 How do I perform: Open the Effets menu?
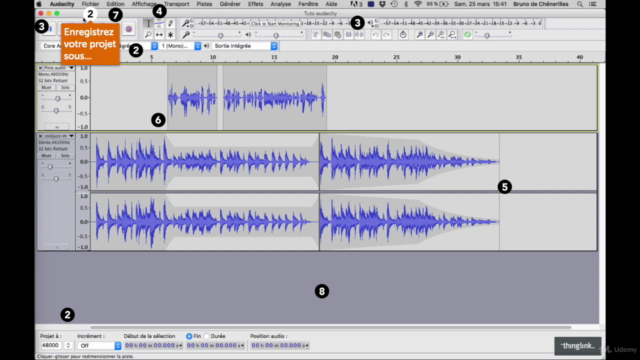point(256,4)
